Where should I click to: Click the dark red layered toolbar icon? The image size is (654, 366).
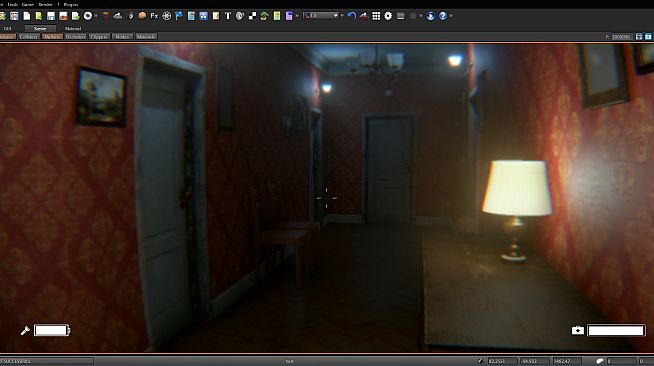(x=106, y=16)
